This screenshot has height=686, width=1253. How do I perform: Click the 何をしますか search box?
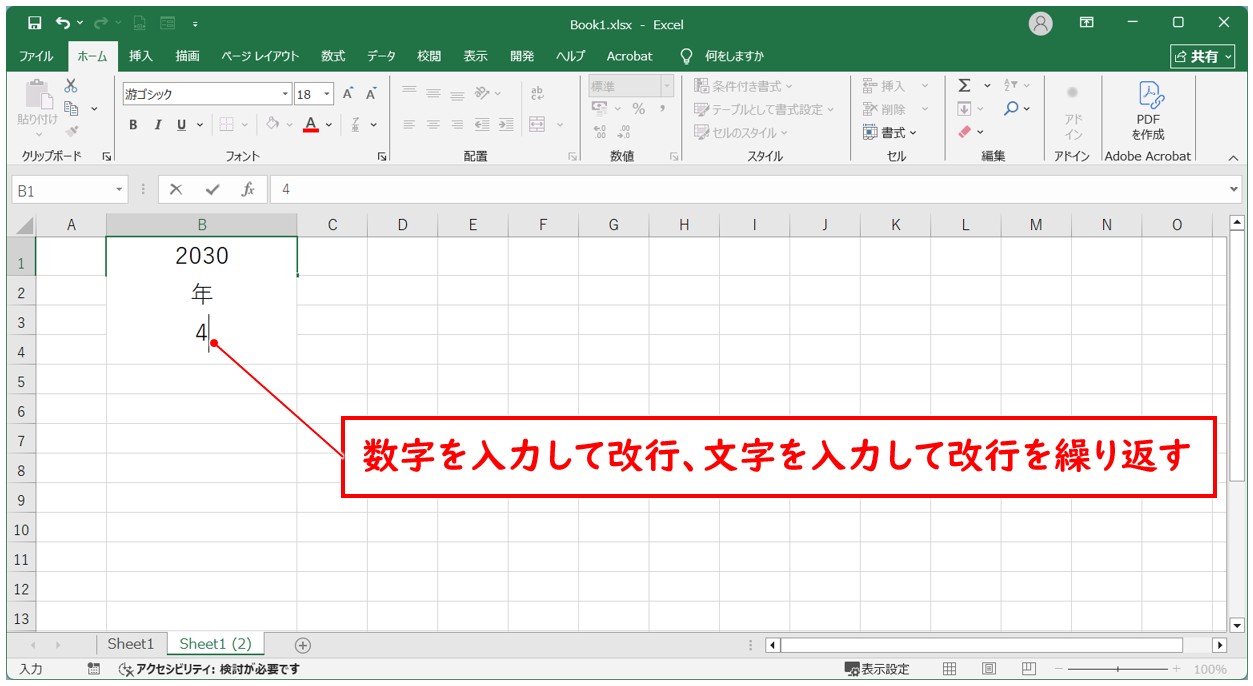tap(734, 56)
